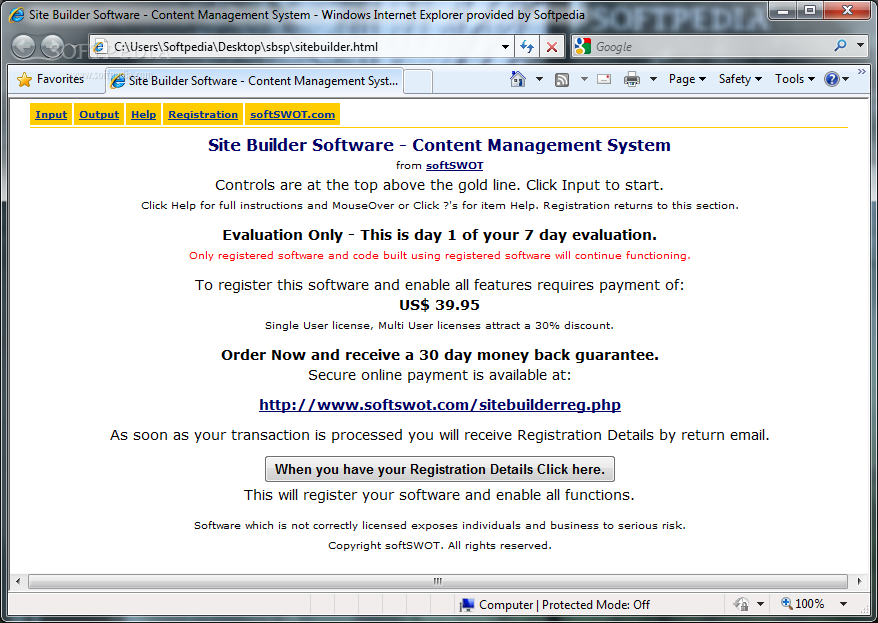Screen dimensions: 878x623
Task: Open the Page menu
Action: point(687,79)
